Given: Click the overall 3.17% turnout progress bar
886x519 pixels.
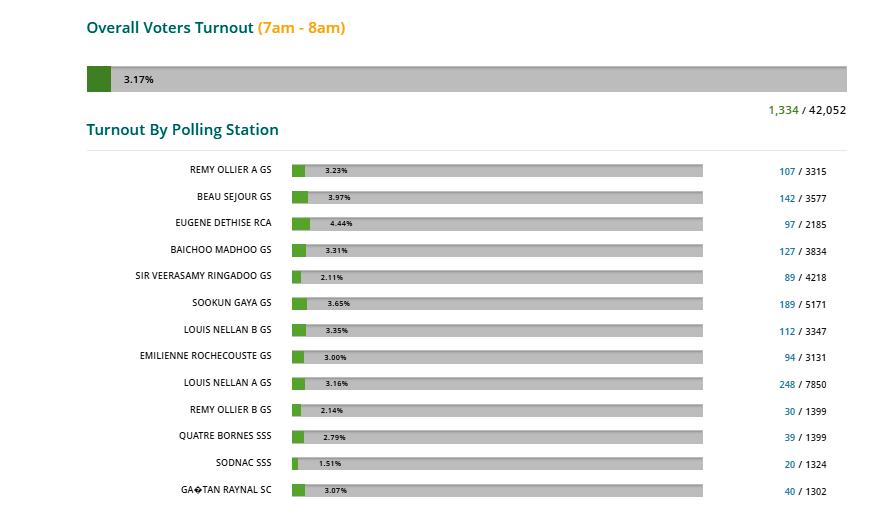Looking at the screenshot, I should (x=467, y=79).
